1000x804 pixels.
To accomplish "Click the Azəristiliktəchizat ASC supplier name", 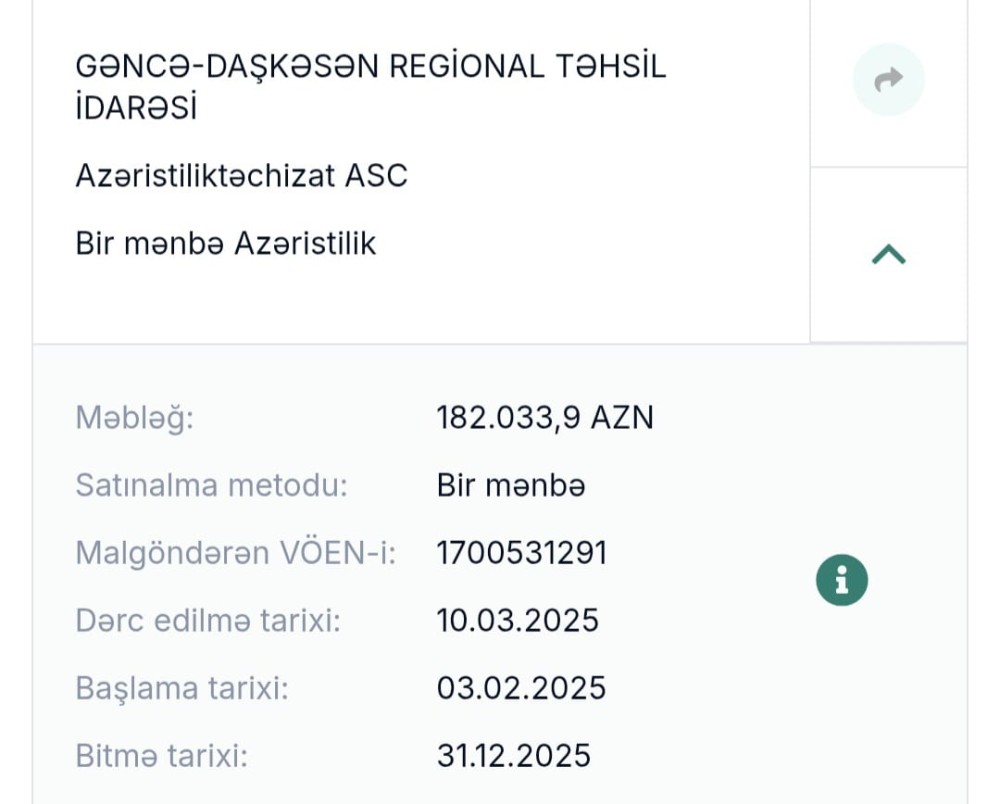I will click(x=242, y=176).
